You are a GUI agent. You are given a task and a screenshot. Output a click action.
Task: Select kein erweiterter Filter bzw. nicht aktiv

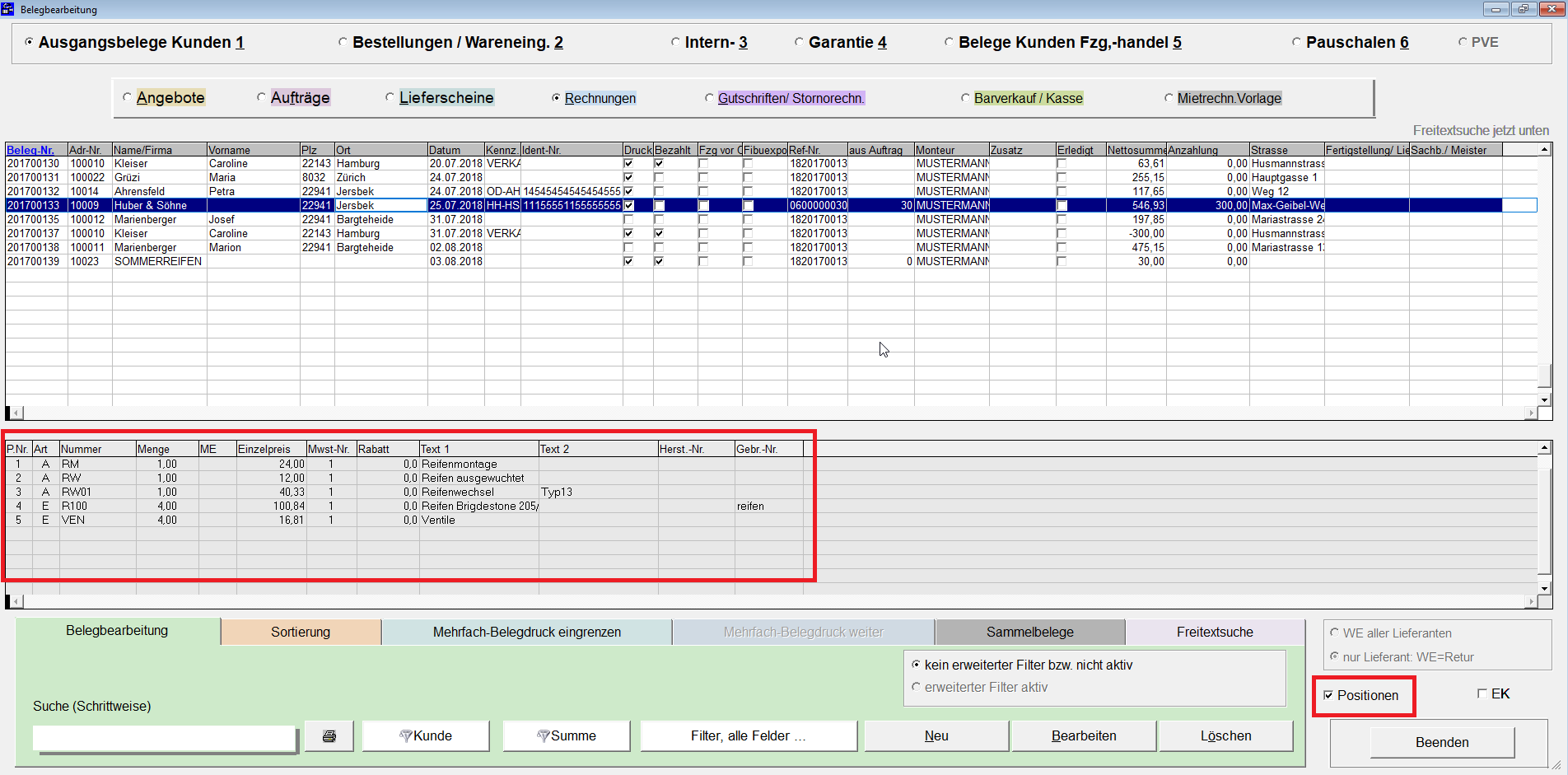[1022, 665]
